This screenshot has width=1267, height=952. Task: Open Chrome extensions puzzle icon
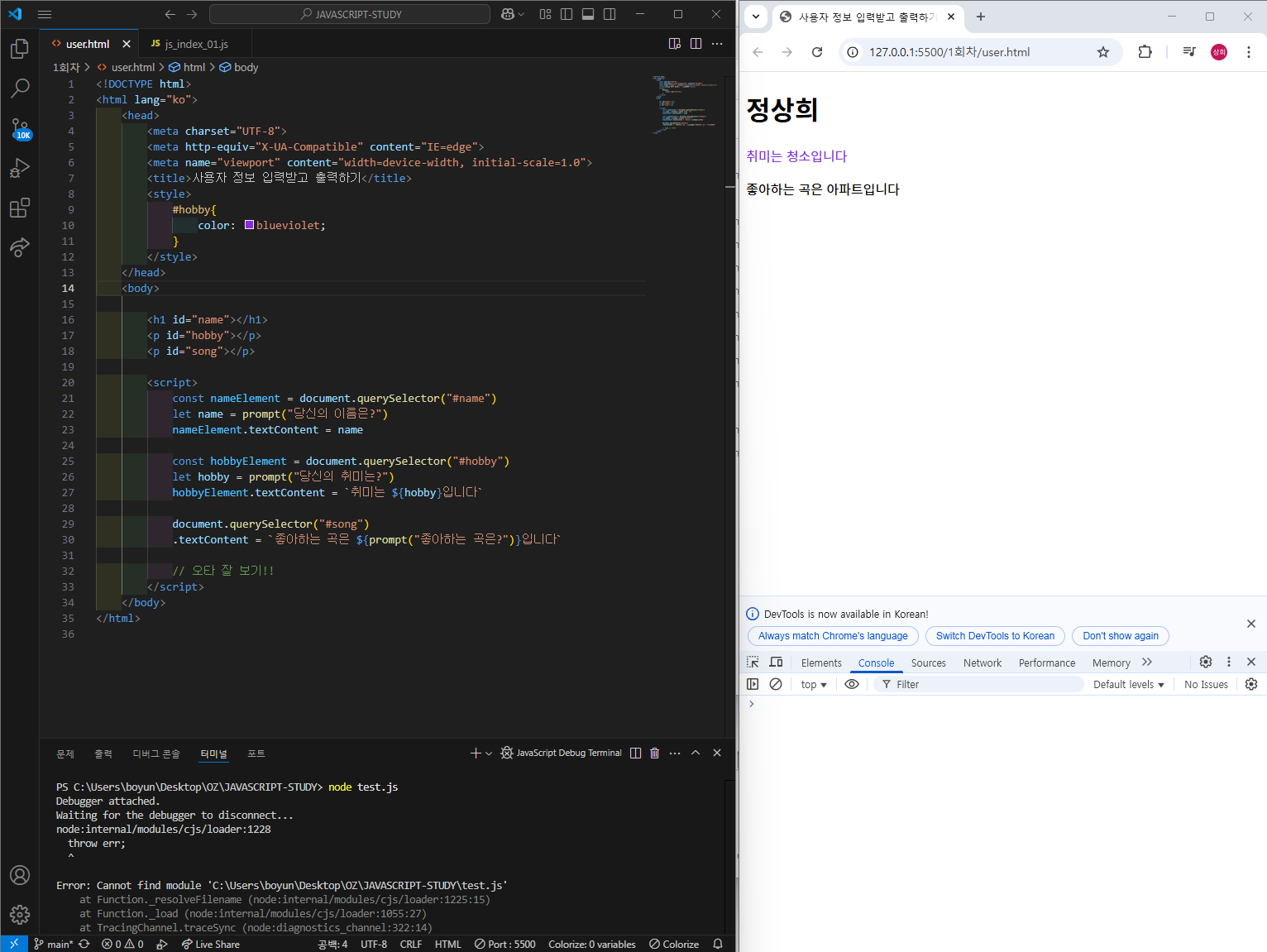tap(1145, 52)
